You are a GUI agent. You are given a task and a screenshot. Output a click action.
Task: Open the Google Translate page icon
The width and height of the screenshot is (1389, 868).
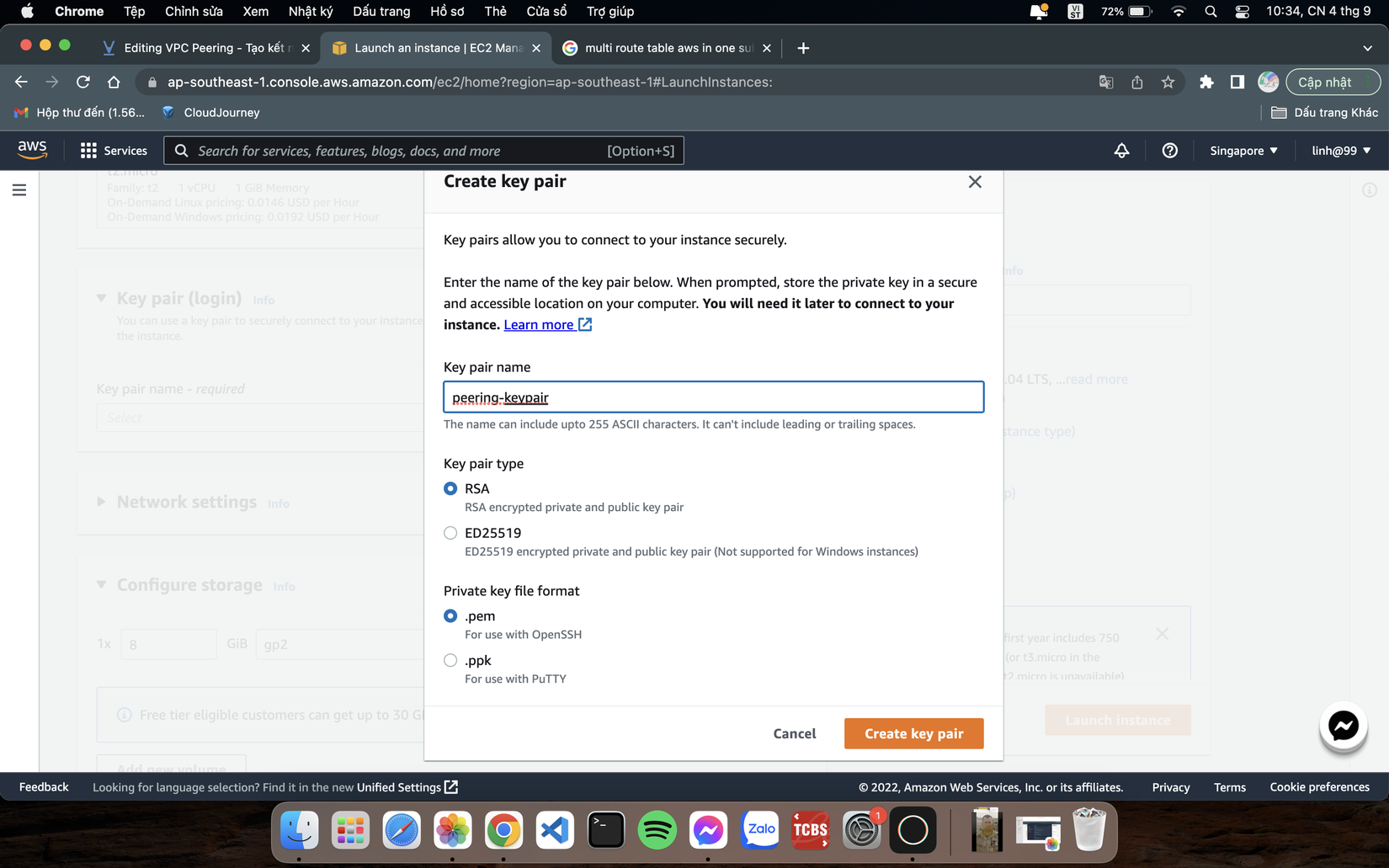1106,82
